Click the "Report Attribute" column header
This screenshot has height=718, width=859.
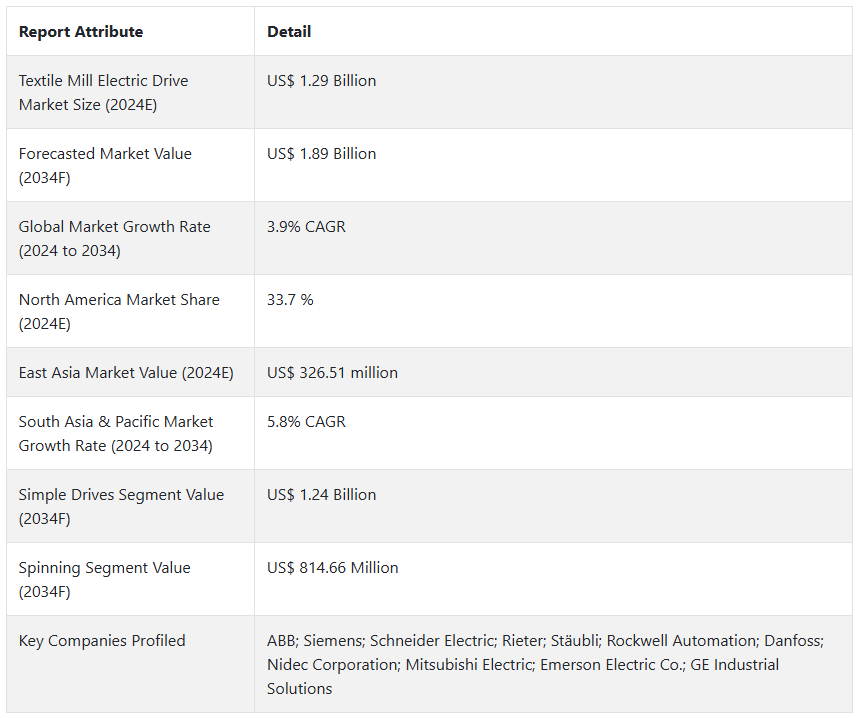(81, 32)
